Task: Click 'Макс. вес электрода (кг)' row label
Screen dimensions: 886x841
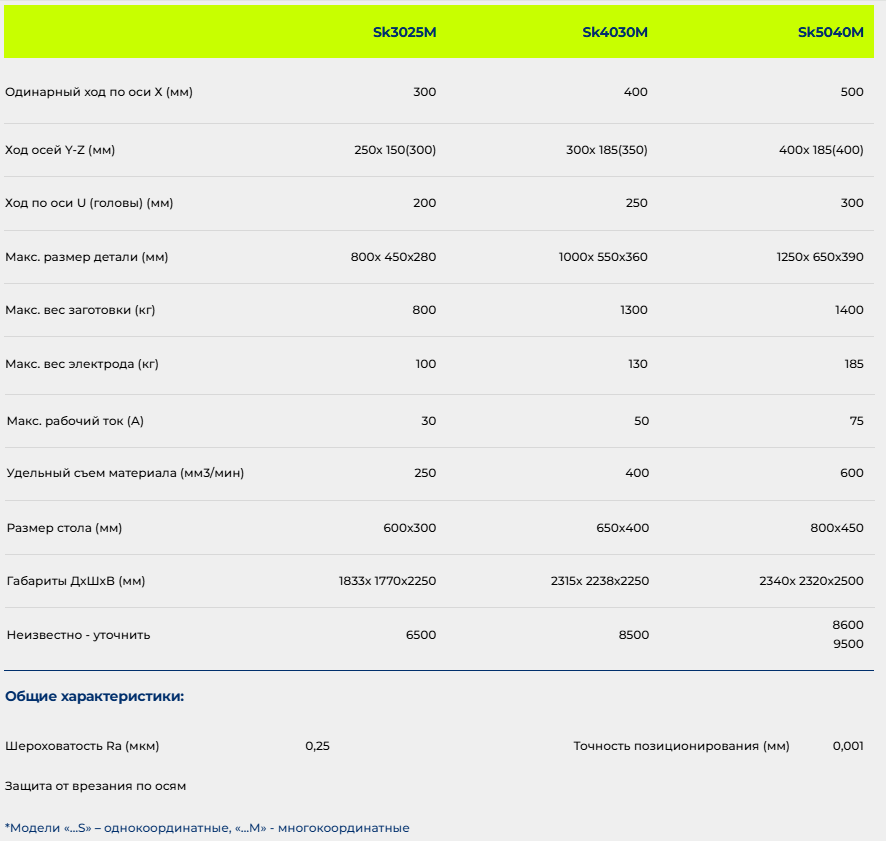Action: 82,364
